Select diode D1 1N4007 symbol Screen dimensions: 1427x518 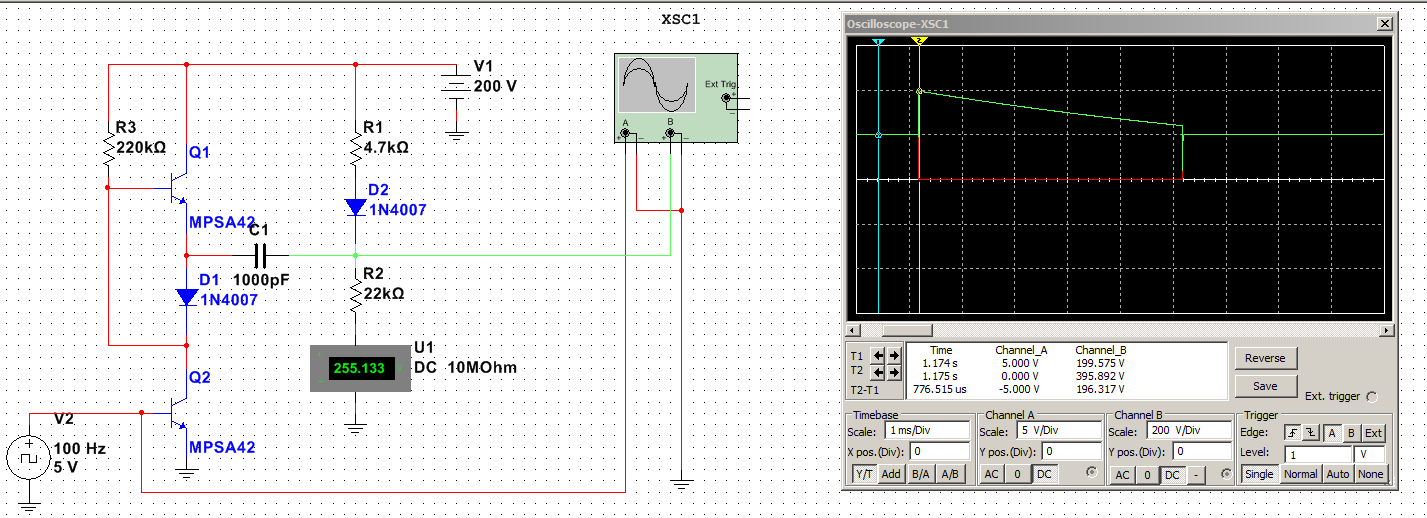[188, 297]
